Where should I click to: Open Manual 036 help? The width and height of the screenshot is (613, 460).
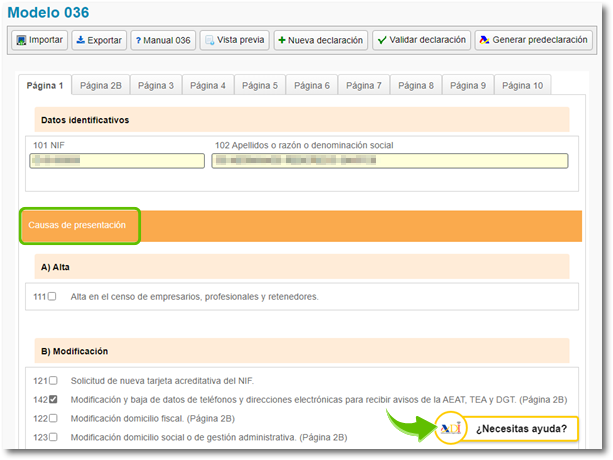(x=162, y=40)
